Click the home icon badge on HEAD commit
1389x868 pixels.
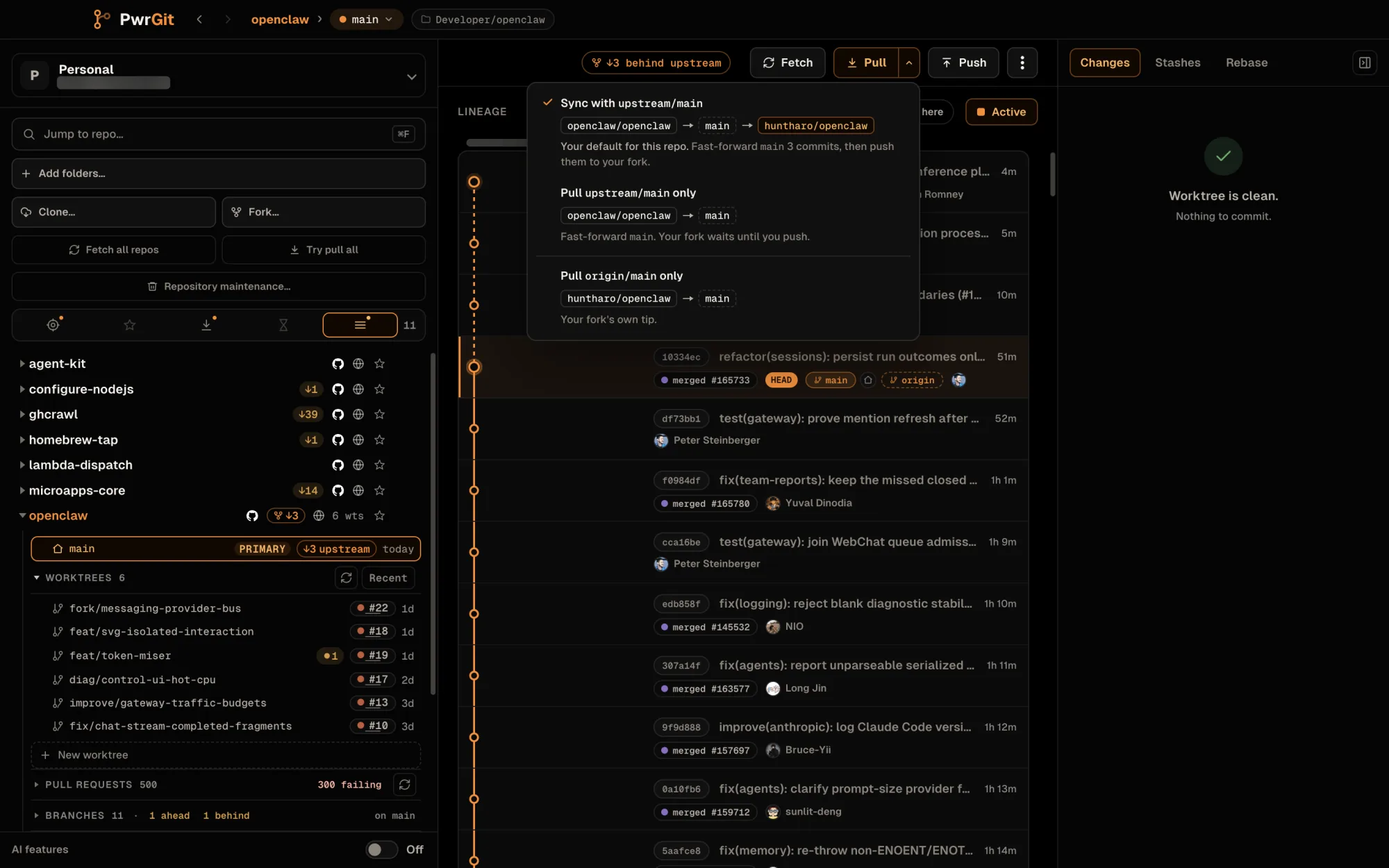(867, 380)
